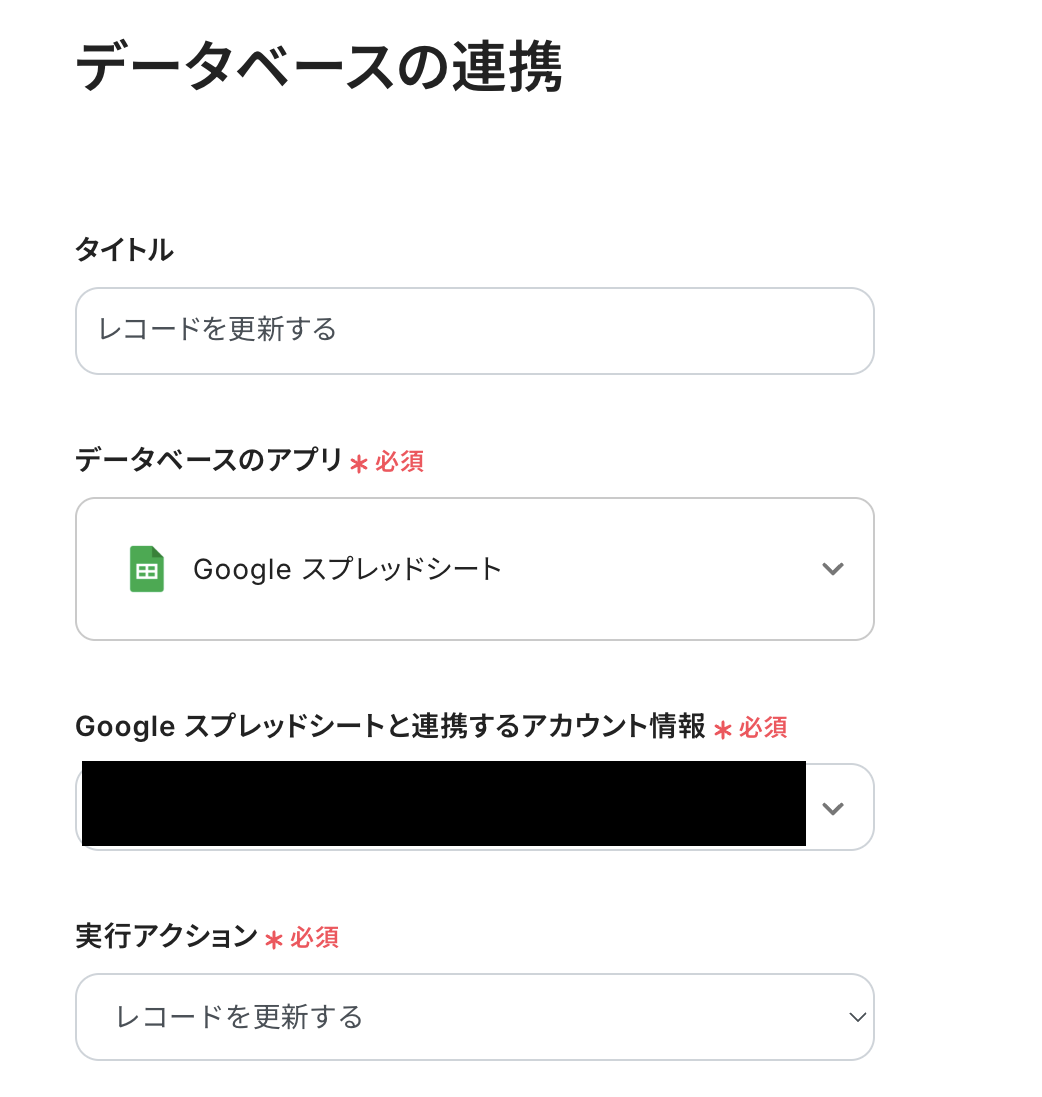Expand the 実行アクション dropdown arrow
This screenshot has width=1042, height=1097.
[856, 1017]
